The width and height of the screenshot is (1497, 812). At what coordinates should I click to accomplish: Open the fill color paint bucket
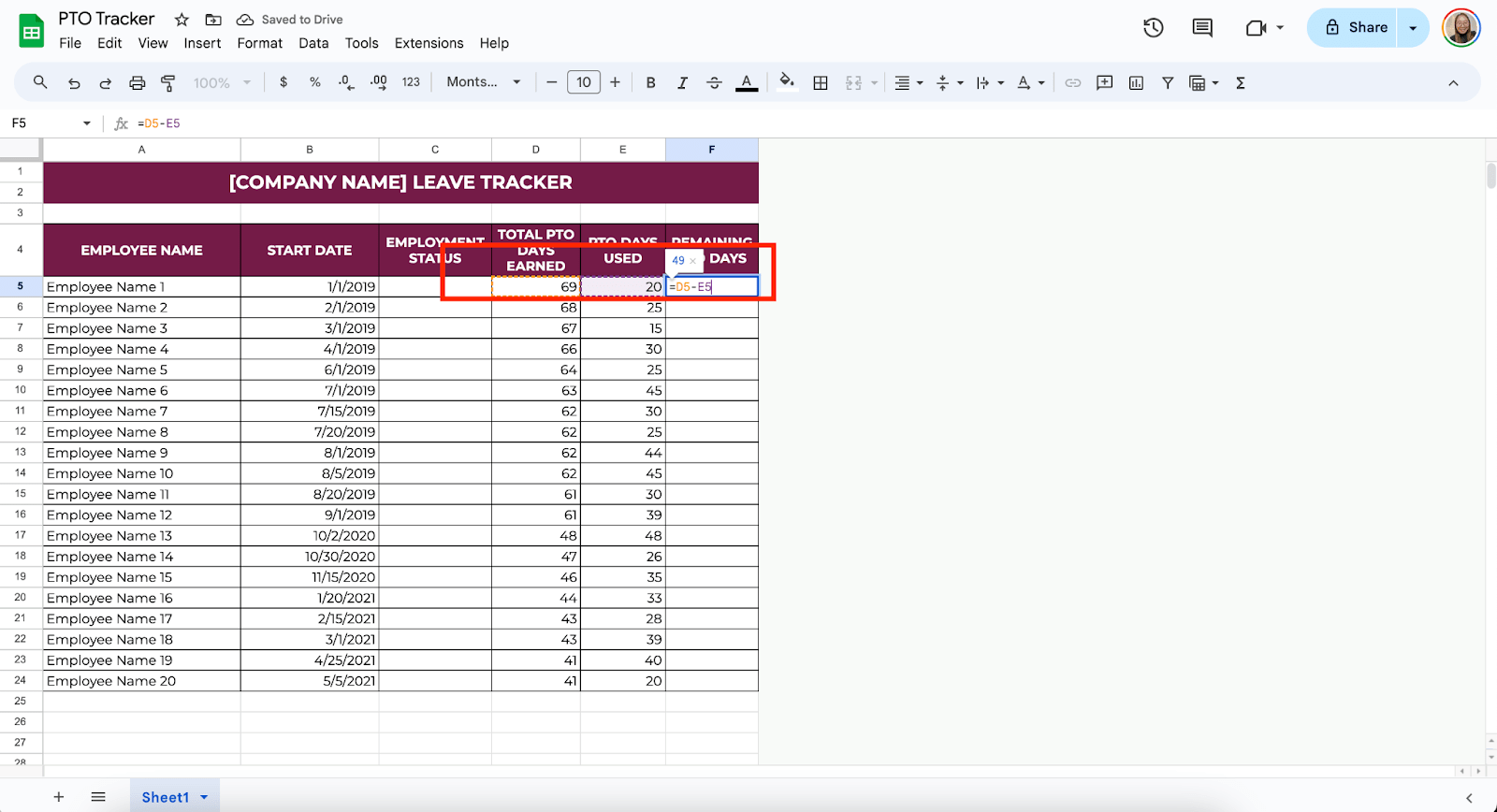(x=787, y=82)
